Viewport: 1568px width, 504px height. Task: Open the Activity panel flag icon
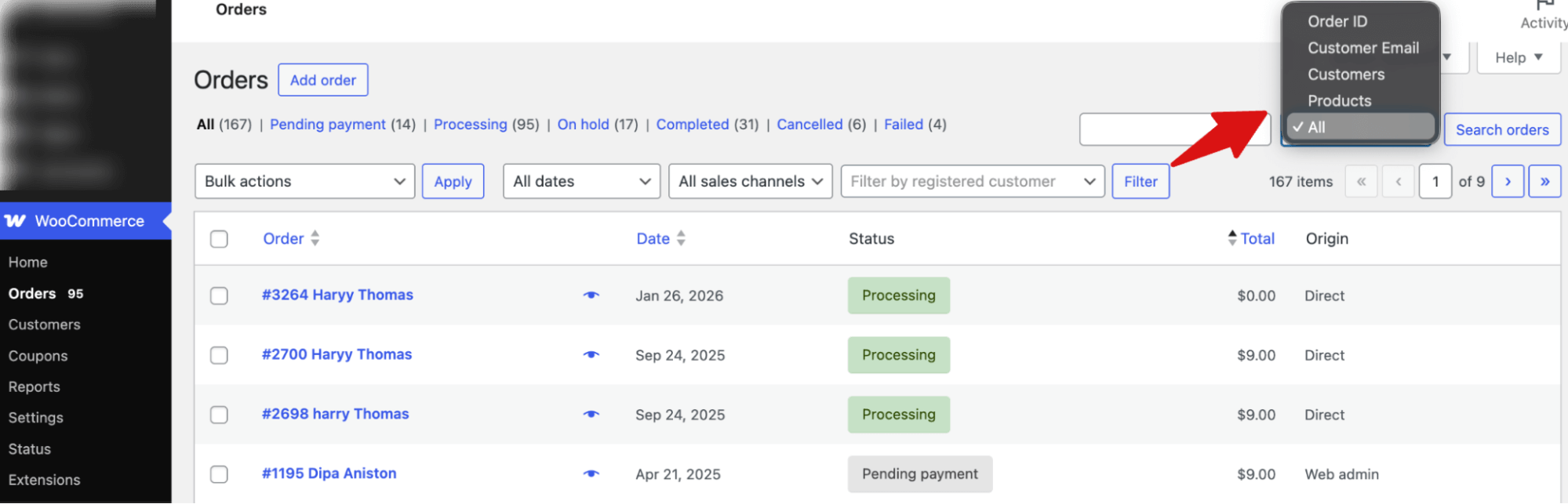(1544, 6)
